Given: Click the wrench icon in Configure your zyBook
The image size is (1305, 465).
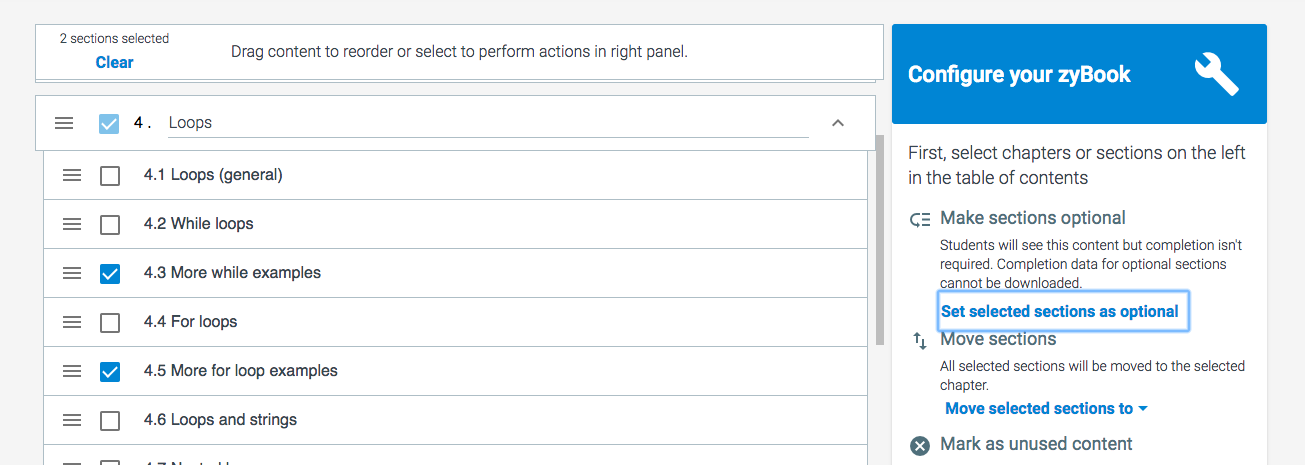Looking at the screenshot, I should 1216,74.
